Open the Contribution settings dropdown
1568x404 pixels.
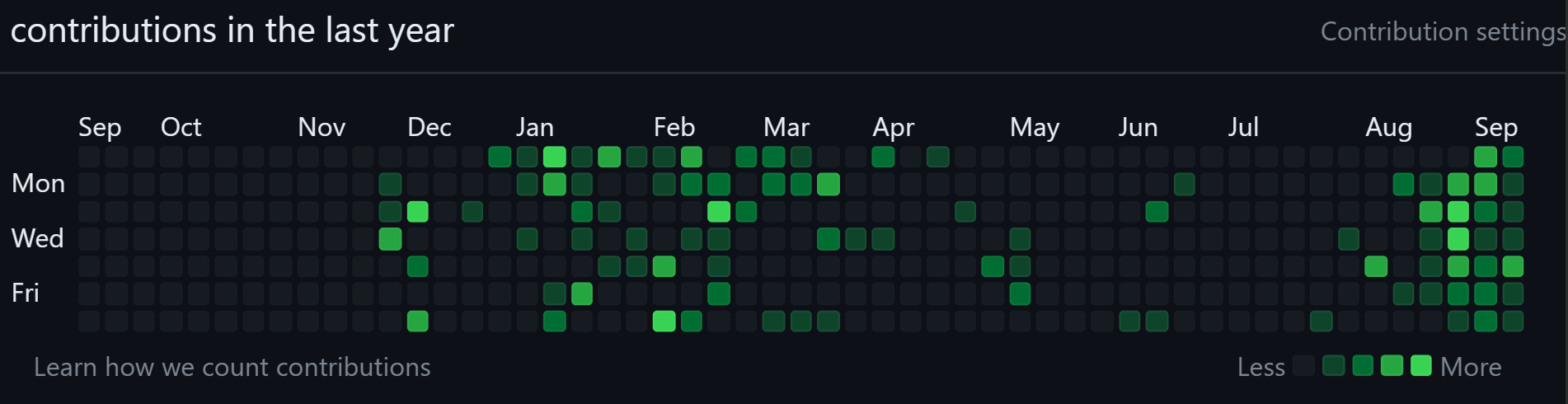coord(1443,31)
